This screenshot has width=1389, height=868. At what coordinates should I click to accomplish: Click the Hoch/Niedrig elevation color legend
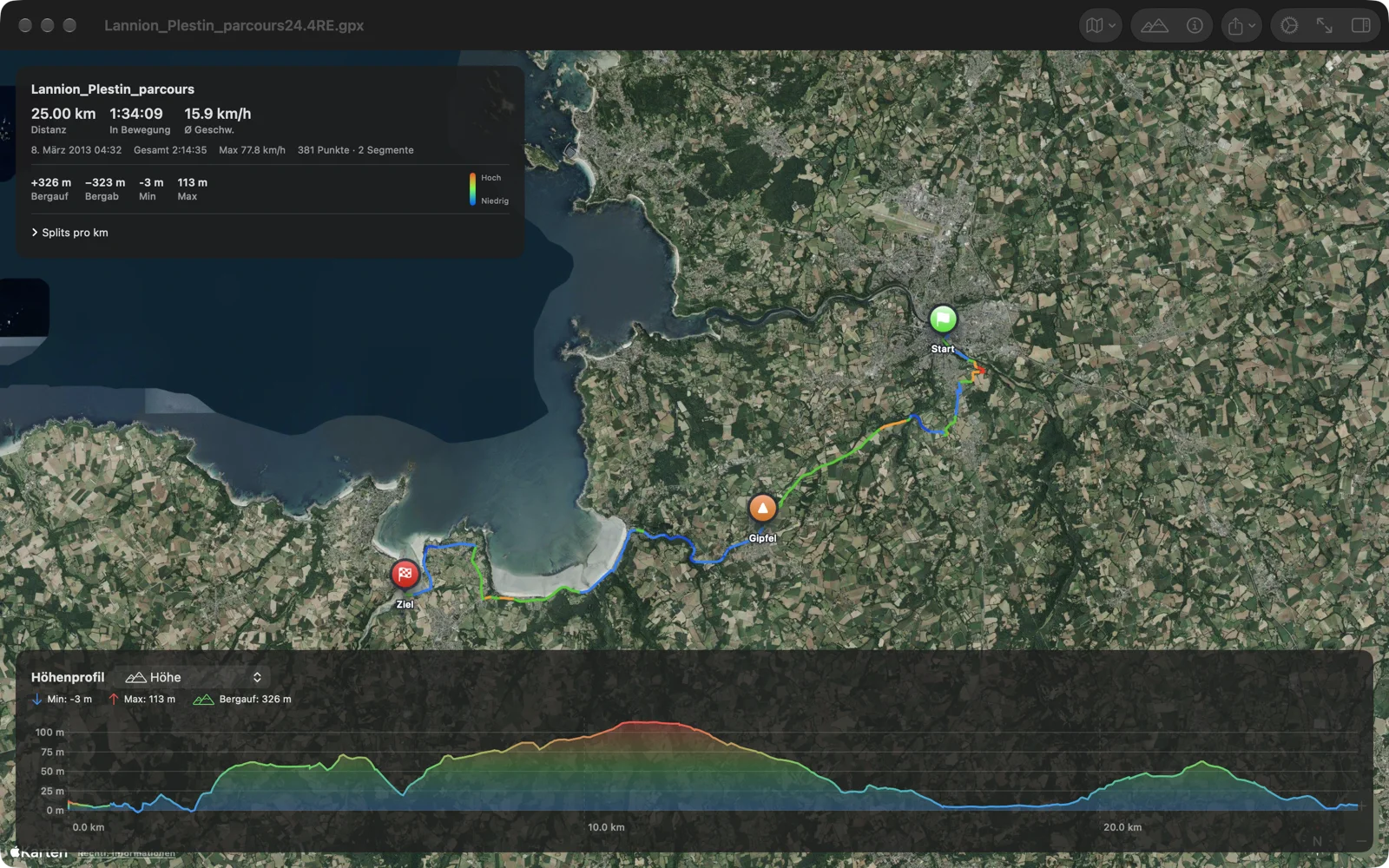(x=489, y=189)
